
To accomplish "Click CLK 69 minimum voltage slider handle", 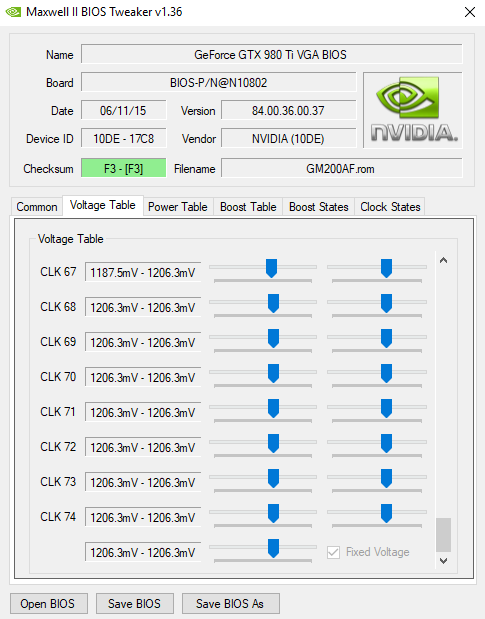I will coord(273,338).
